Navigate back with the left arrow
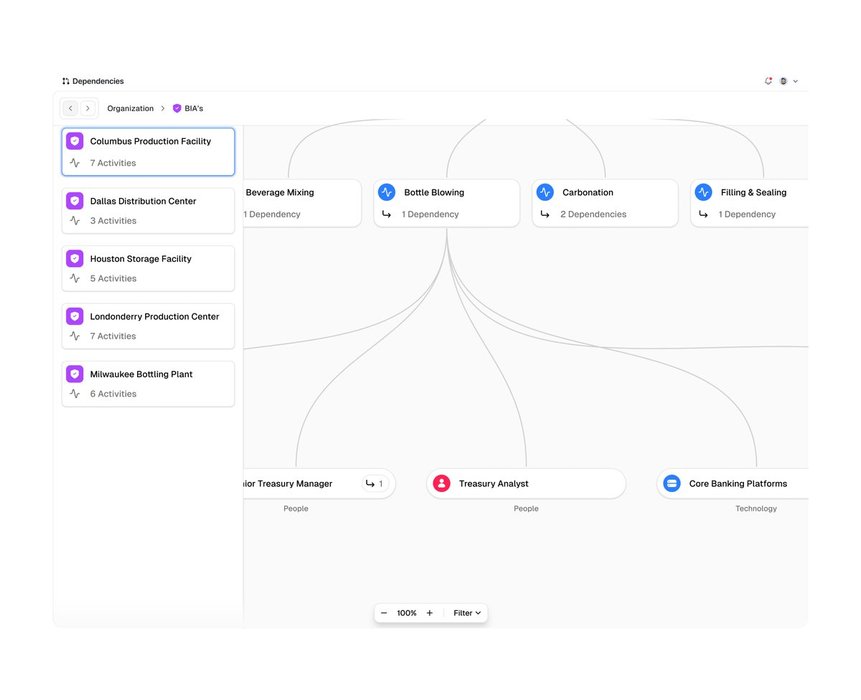Screen dimensions: 861x700 point(70,108)
